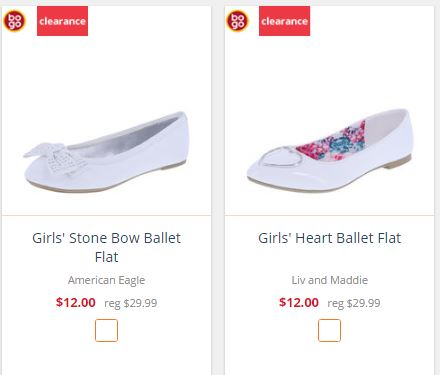Viewport: 440px width, 375px height.
Task: Open the Girls' Heart Ballet Flat title link
Action: click(329, 238)
